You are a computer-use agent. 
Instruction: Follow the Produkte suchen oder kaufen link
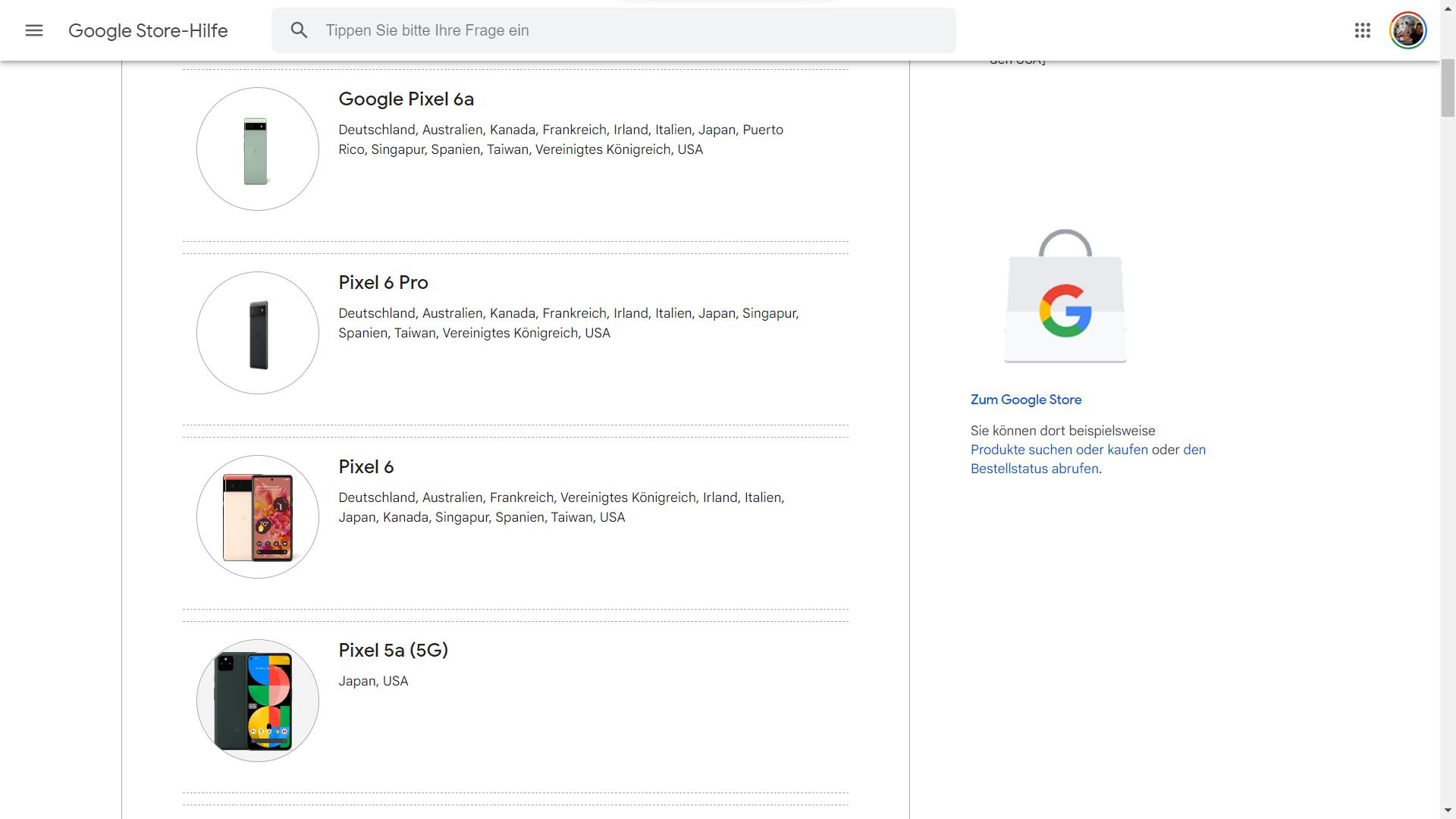tap(1059, 450)
